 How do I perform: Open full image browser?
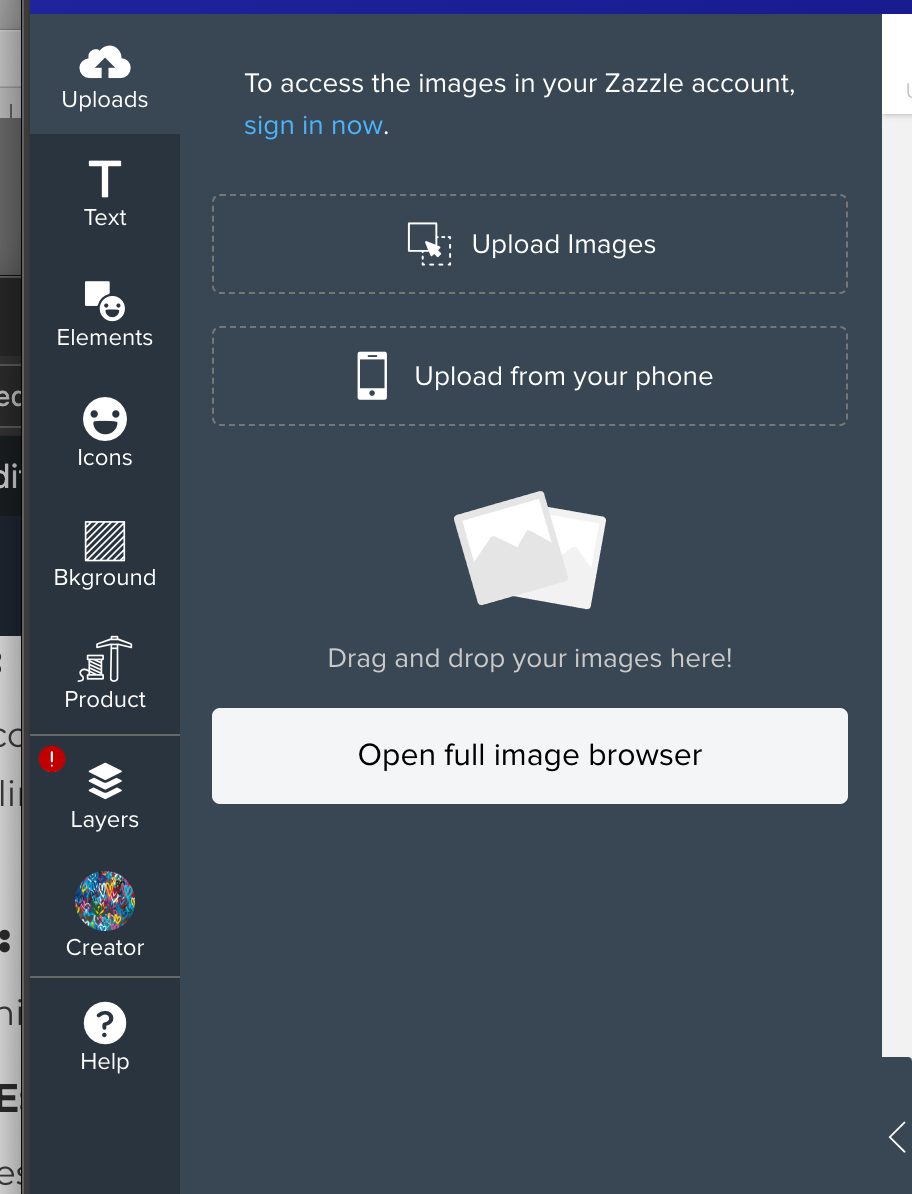point(530,755)
